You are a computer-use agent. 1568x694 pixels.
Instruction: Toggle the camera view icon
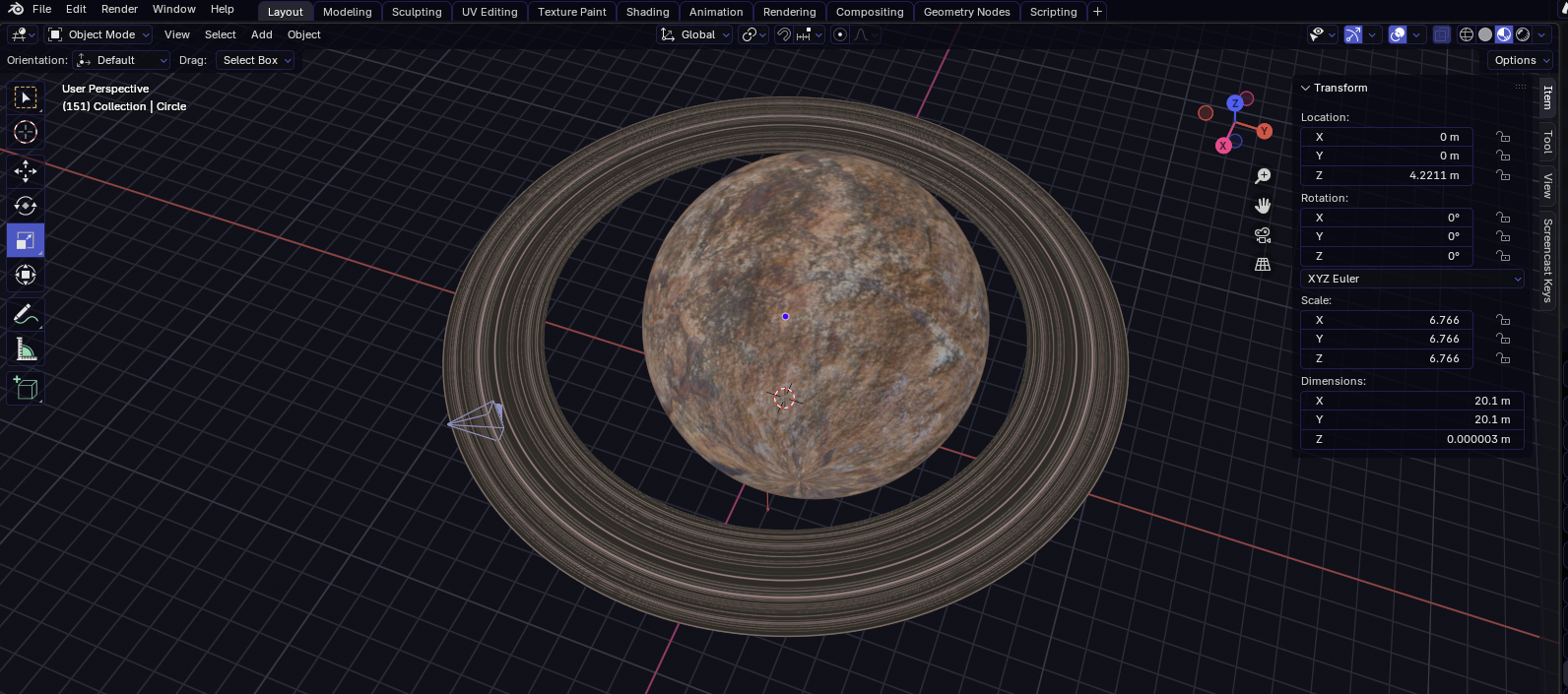click(1263, 235)
